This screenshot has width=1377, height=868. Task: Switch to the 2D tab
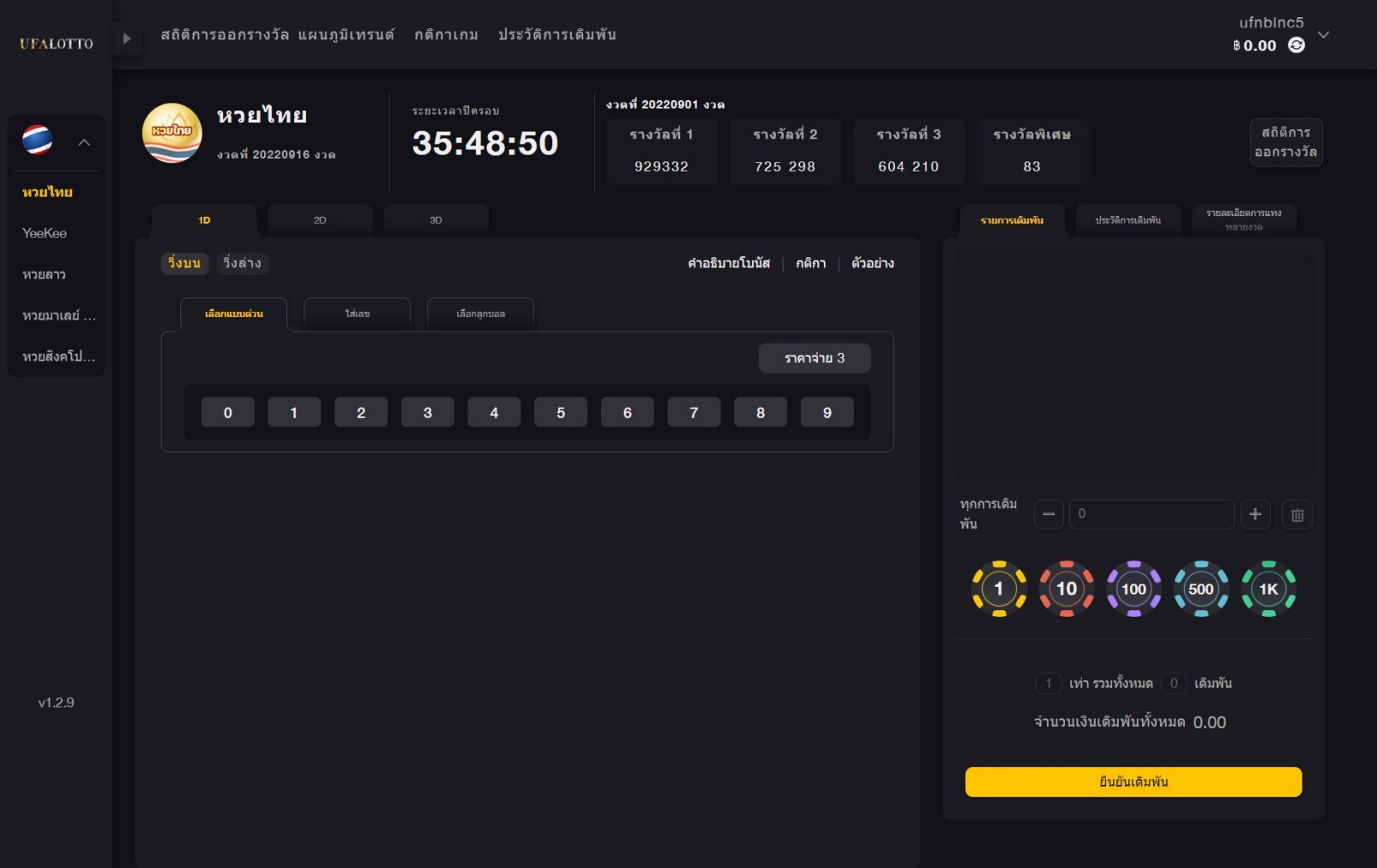tap(320, 220)
